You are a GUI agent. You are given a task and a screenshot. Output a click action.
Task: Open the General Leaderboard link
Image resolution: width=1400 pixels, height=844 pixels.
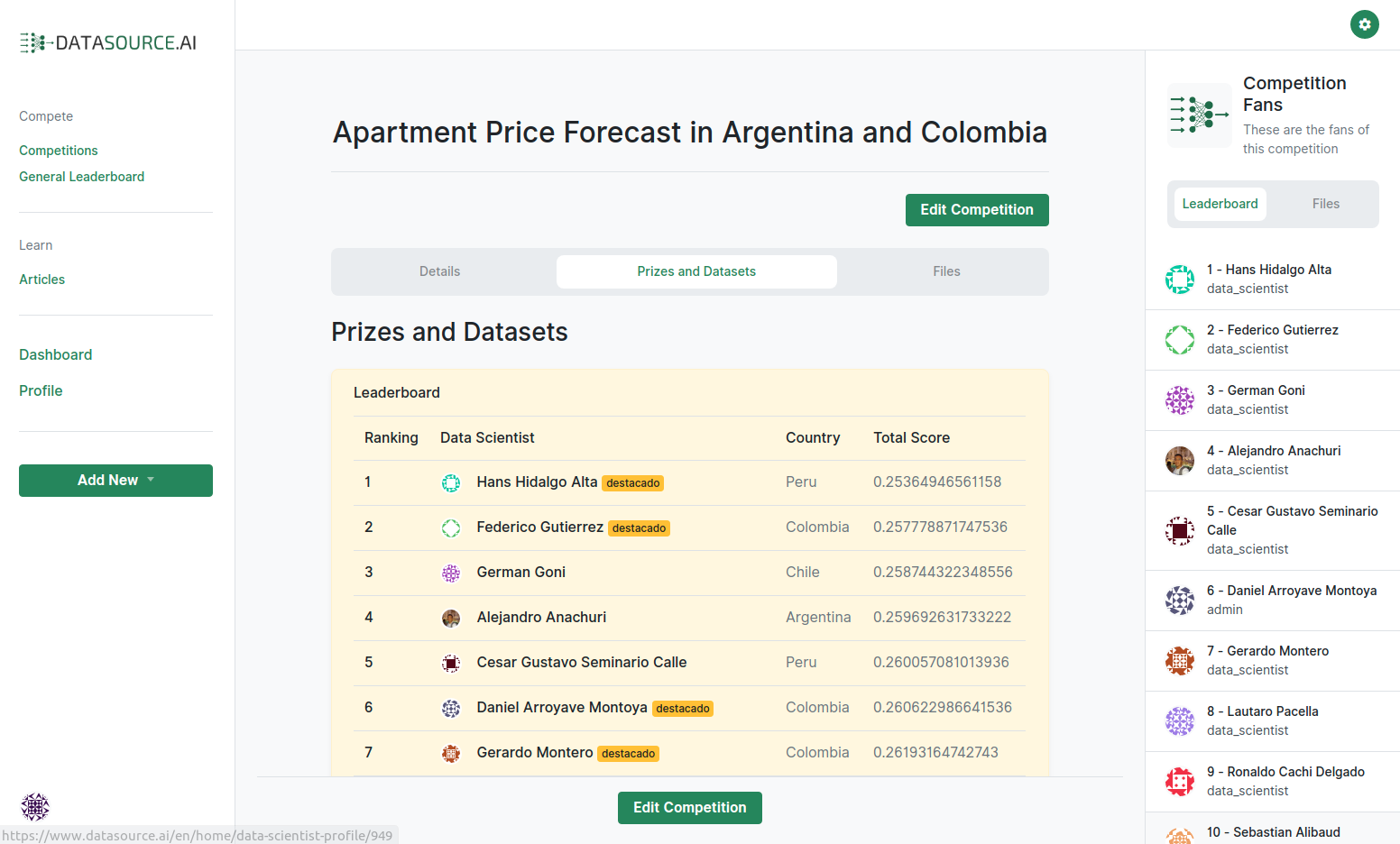coord(82,177)
